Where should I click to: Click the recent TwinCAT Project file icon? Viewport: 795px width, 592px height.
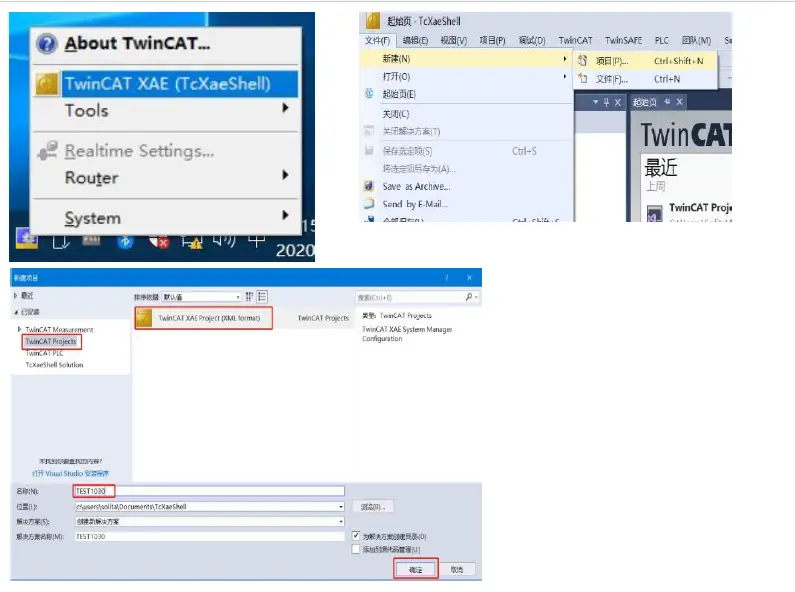tap(655, 213)
